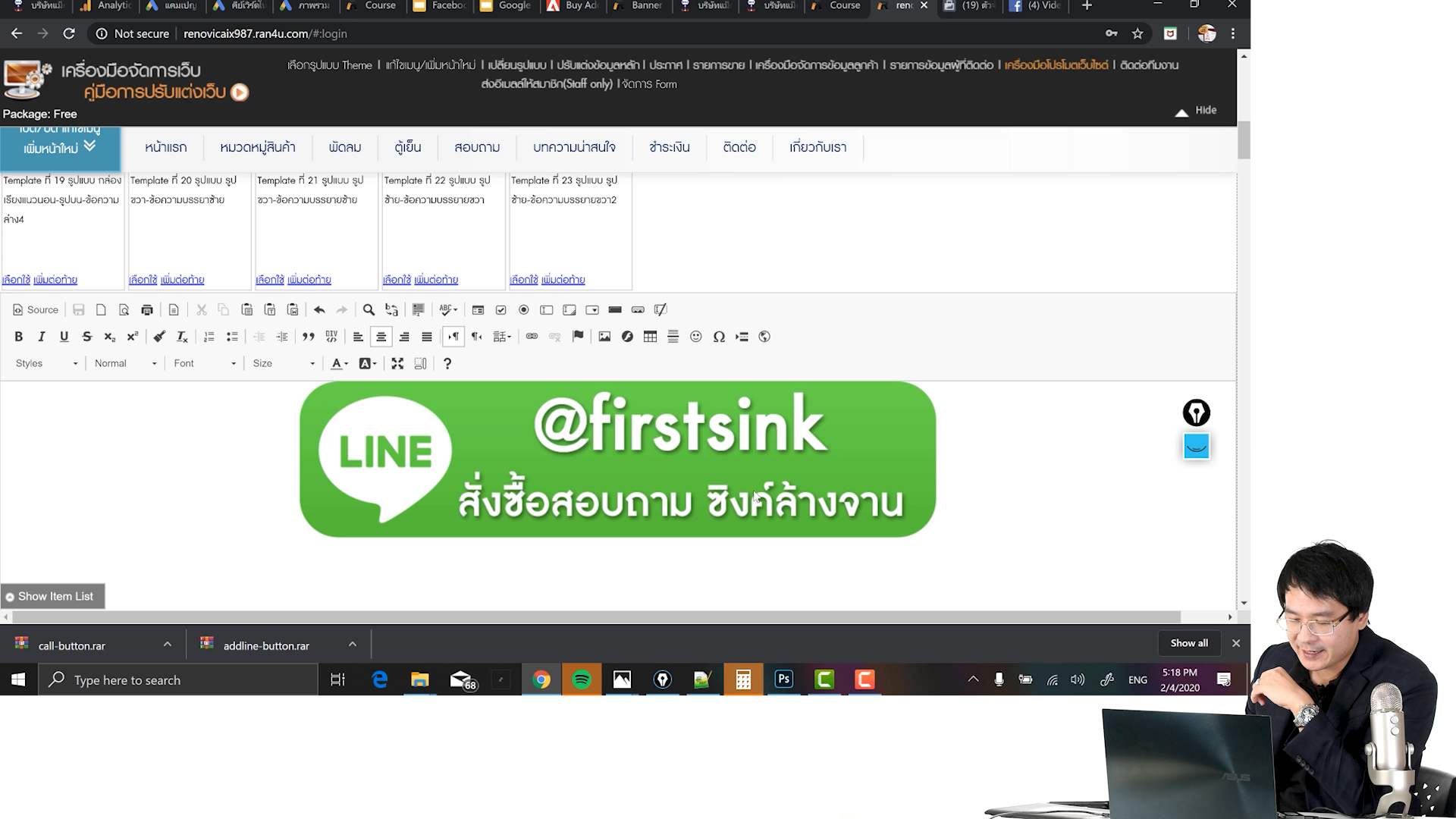Screen dimensions: 1456x819
Task: Create a new page in the editor
Action: click(101, 309)
